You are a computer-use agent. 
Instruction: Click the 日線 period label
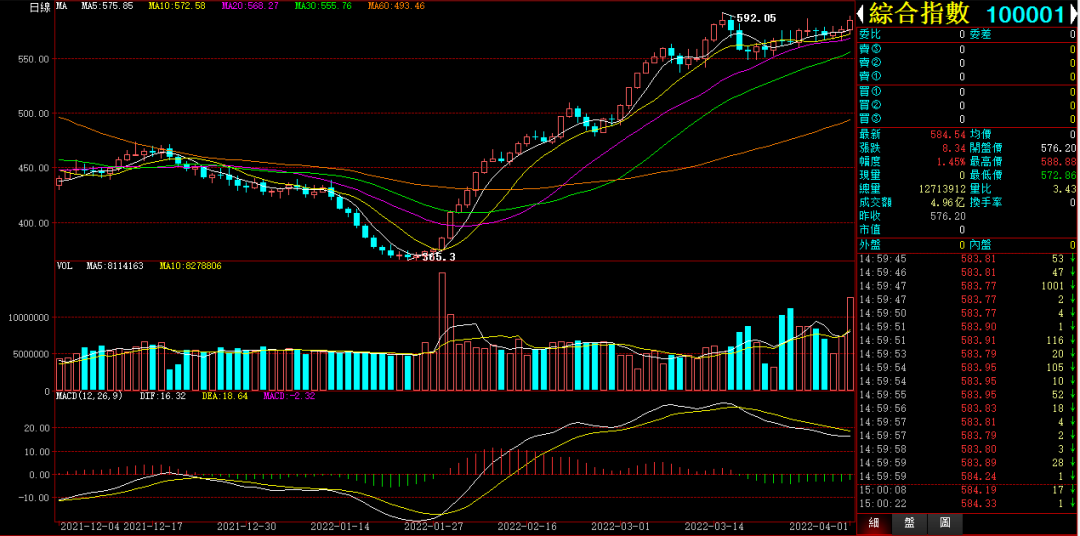point(39,6)
